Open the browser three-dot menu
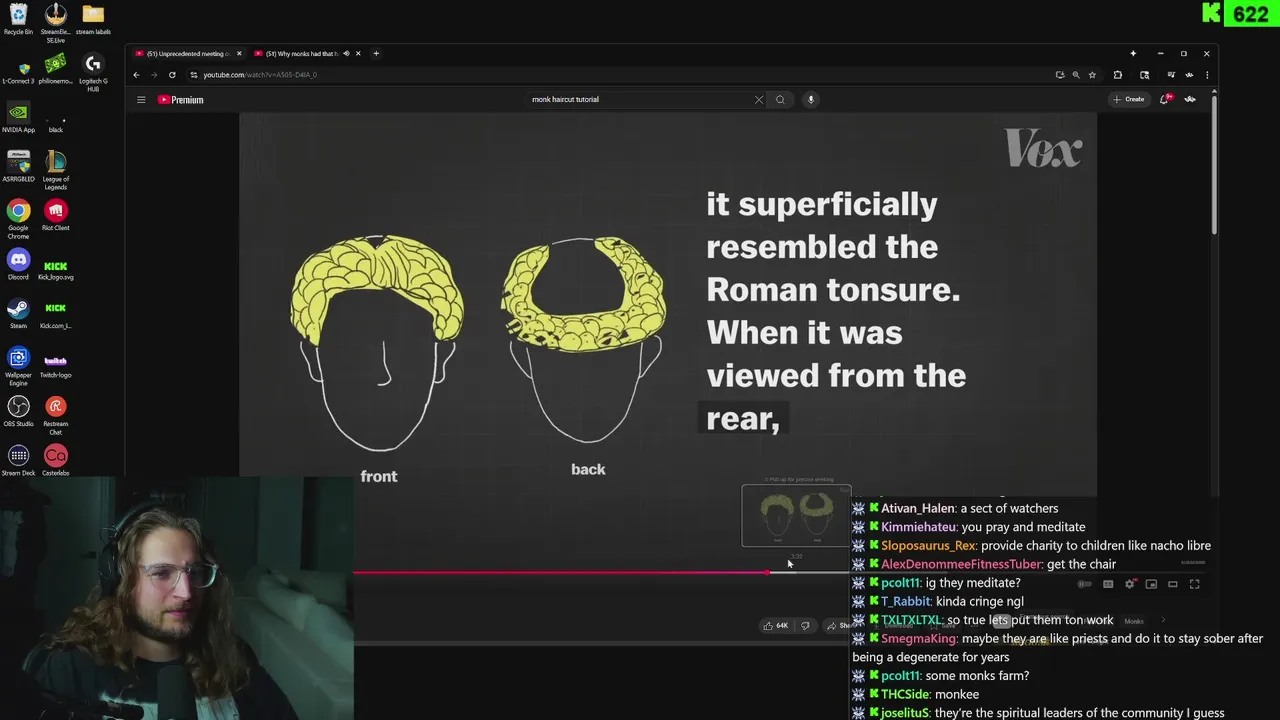The height and width of the screenshot is (720, 1280). [x=1207, y=75]
